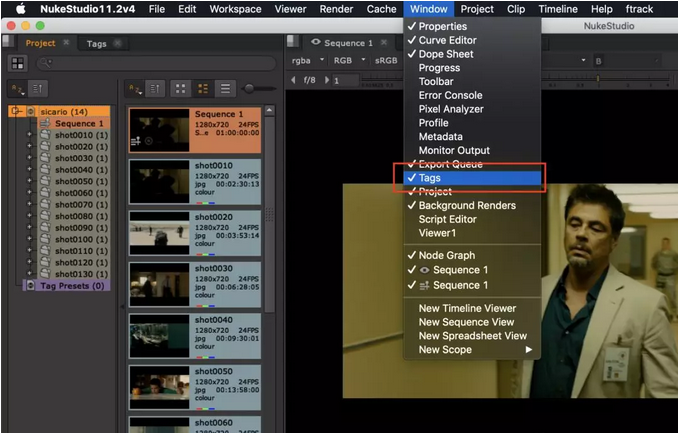Click the Tag Presets icon
The height and width of the screenshot is (433, 679).
coord(31,285)
